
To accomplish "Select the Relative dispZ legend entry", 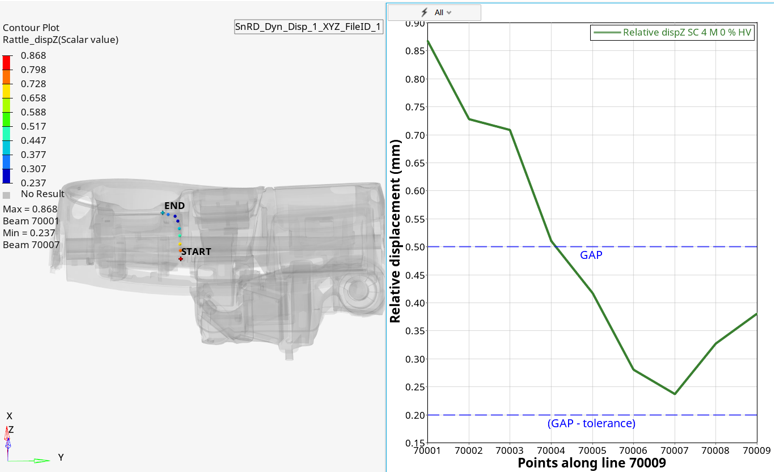I will coord(687,32).
